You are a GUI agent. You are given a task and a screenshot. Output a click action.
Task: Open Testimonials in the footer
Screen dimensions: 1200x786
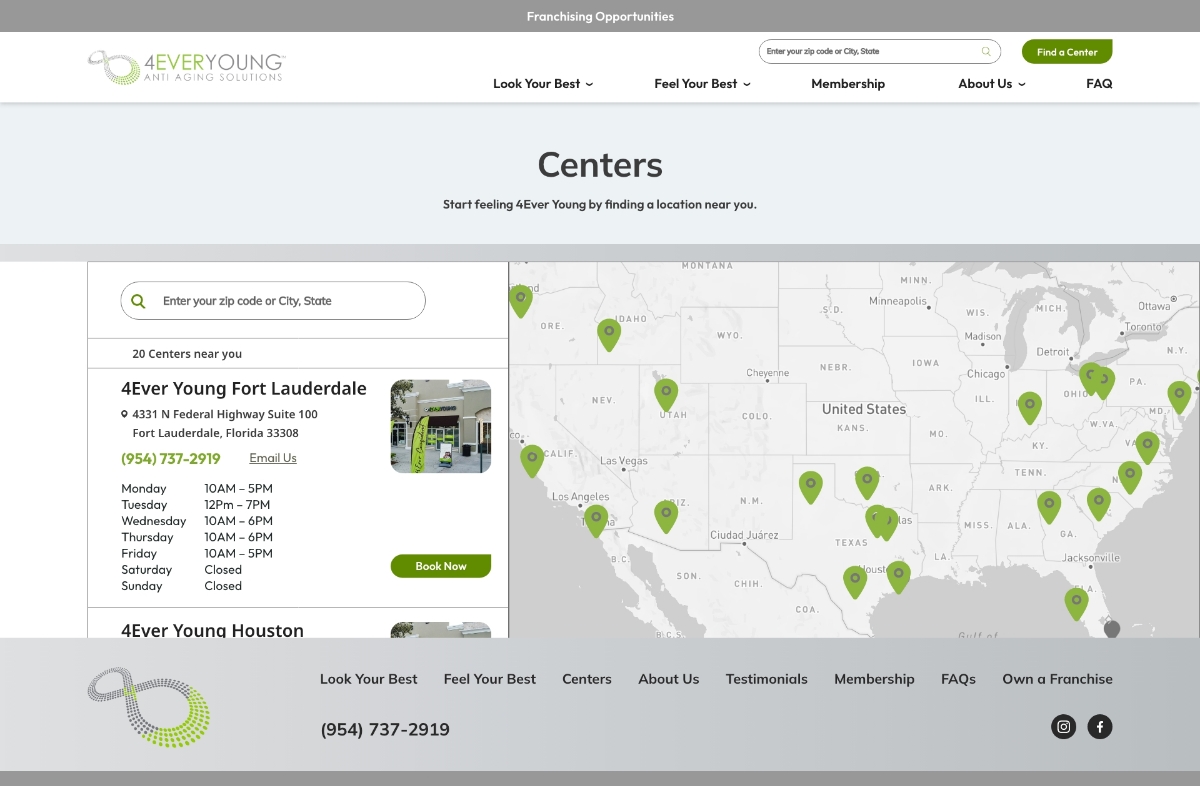(767, 679)
